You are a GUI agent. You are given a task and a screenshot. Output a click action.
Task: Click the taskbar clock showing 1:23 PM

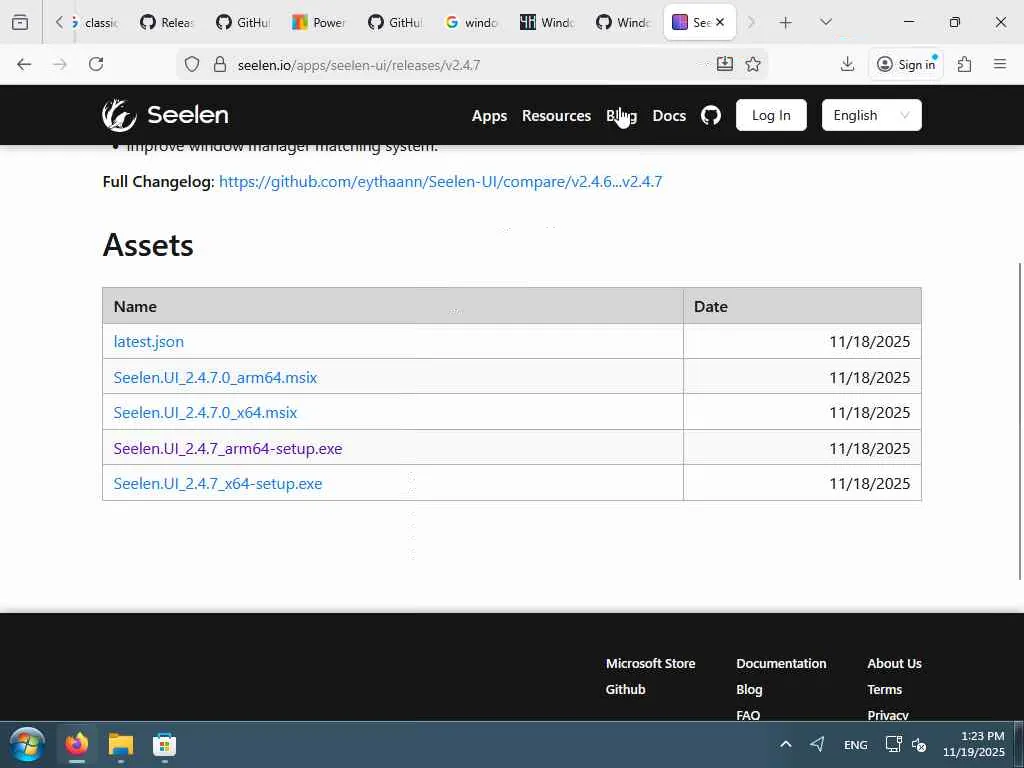[973, 744]
